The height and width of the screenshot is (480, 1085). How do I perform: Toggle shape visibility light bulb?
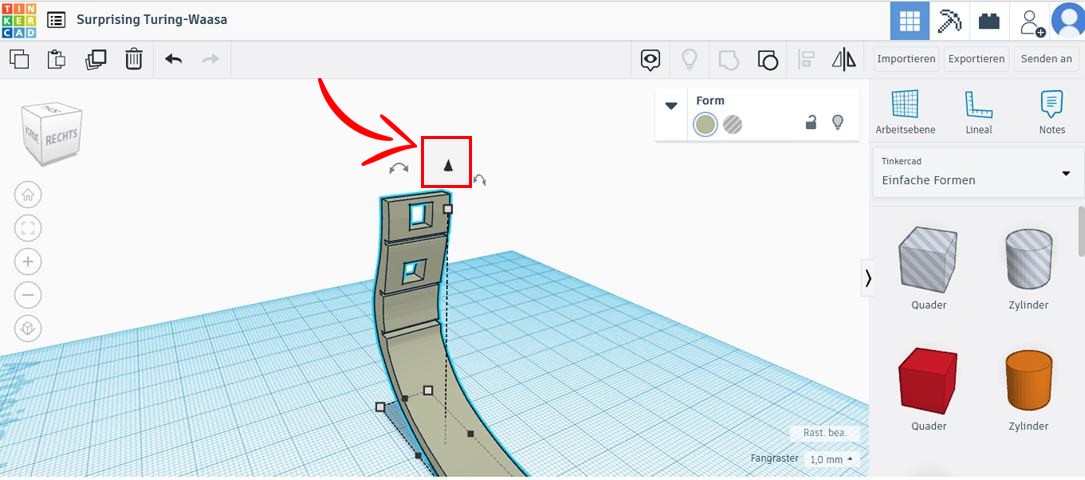tap(838, 123)
